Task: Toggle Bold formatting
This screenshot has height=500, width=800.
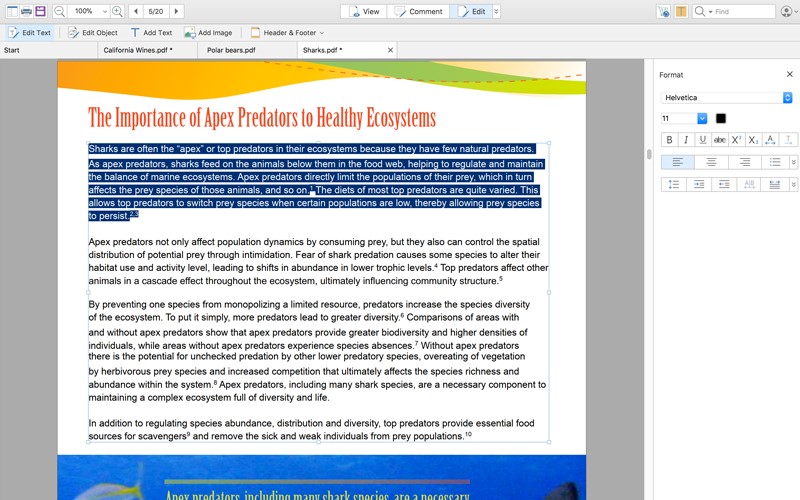Action: [x=669, y=140]
